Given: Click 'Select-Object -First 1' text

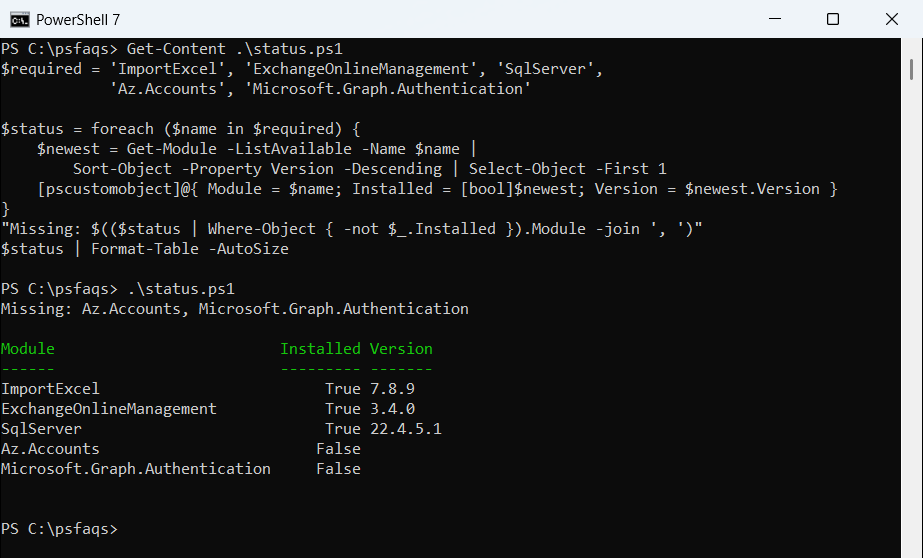Looking at the screenshot, I should 567,169.
